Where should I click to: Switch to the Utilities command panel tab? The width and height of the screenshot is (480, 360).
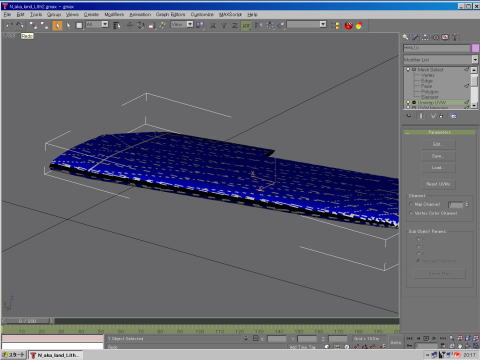[455, 37]
